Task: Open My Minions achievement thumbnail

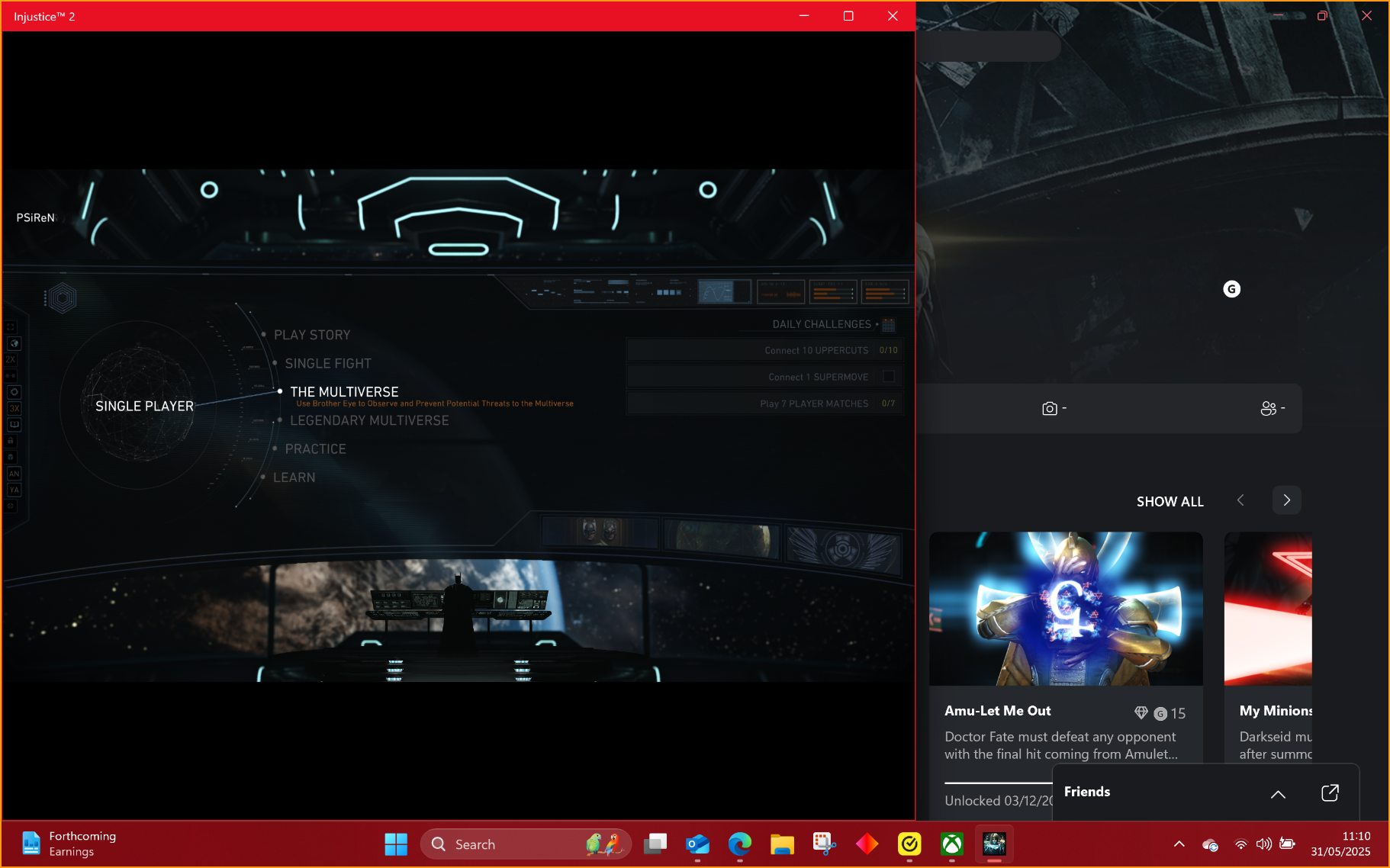Action: pyautogui.click(x=1268, y=609)
